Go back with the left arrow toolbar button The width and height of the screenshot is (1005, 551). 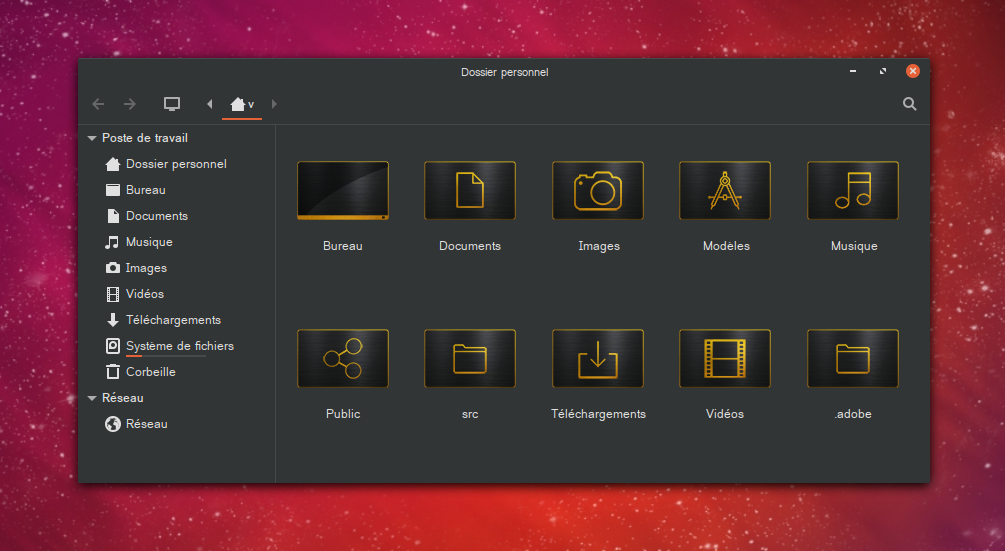pyautogui.click(x=98, y=104)
